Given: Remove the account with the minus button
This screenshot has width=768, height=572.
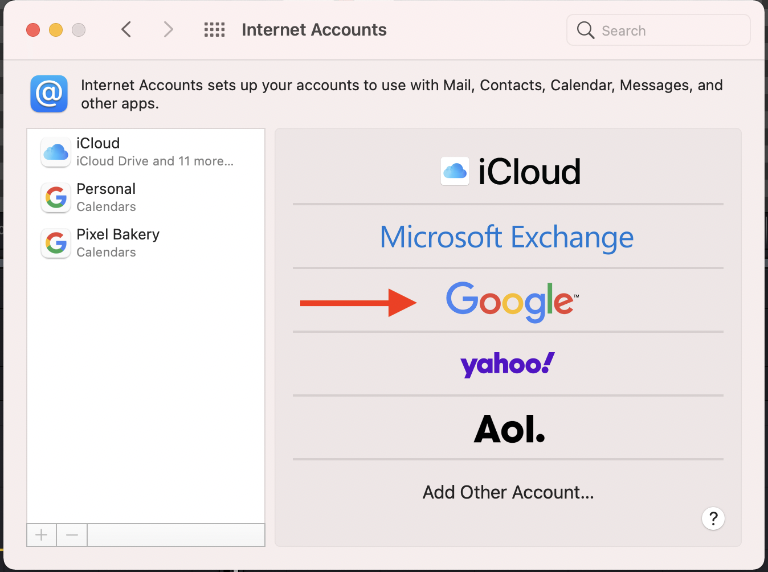Looking at the screenshot, I should (x=72, y=535).
